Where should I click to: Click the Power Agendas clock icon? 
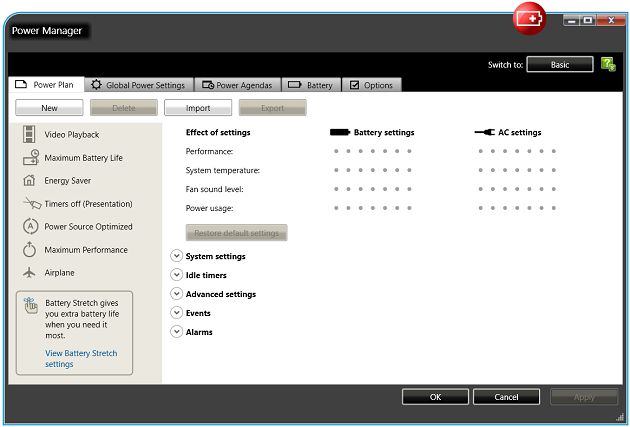[x=208, y=85]
